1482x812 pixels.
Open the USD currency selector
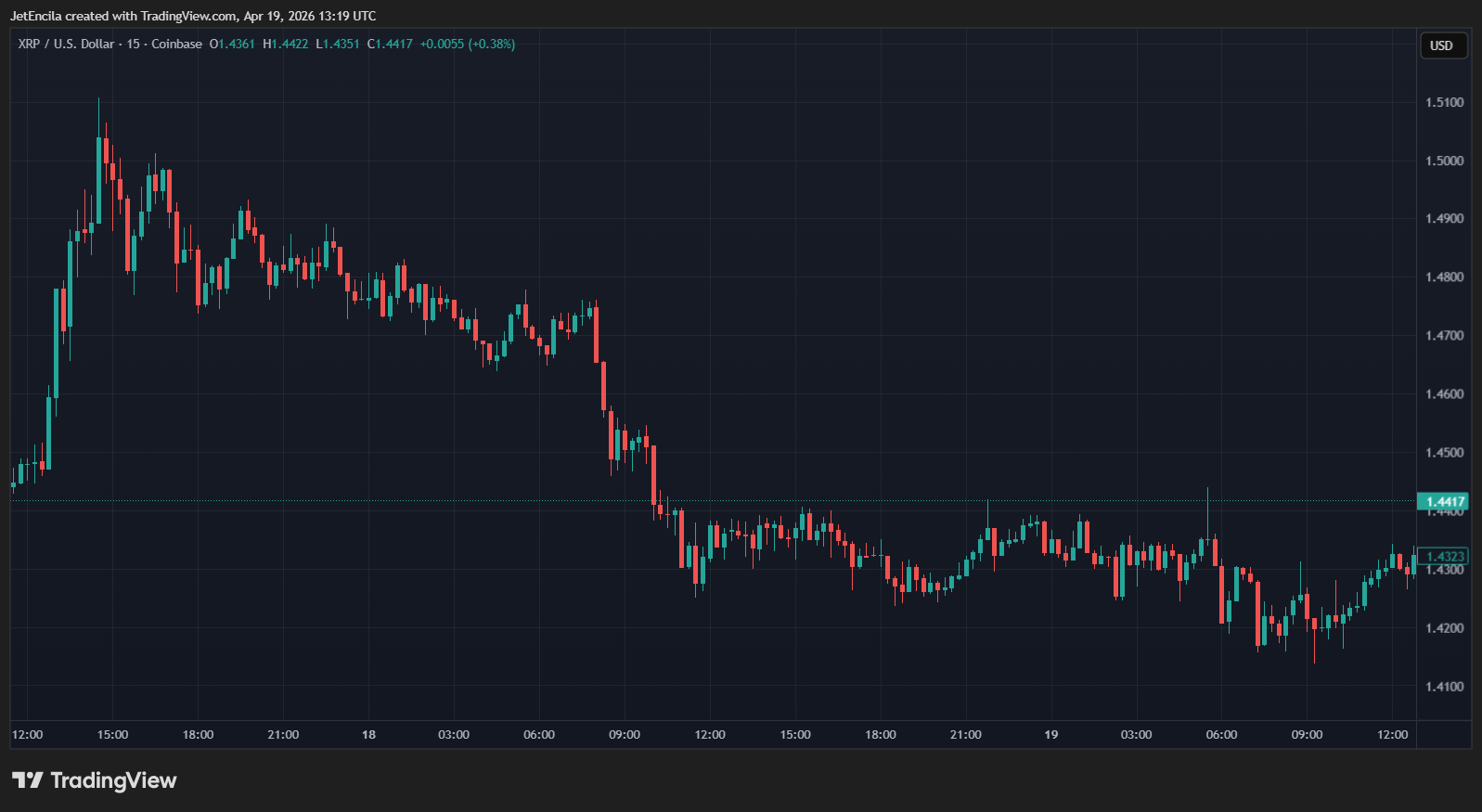pos(1442,45)
